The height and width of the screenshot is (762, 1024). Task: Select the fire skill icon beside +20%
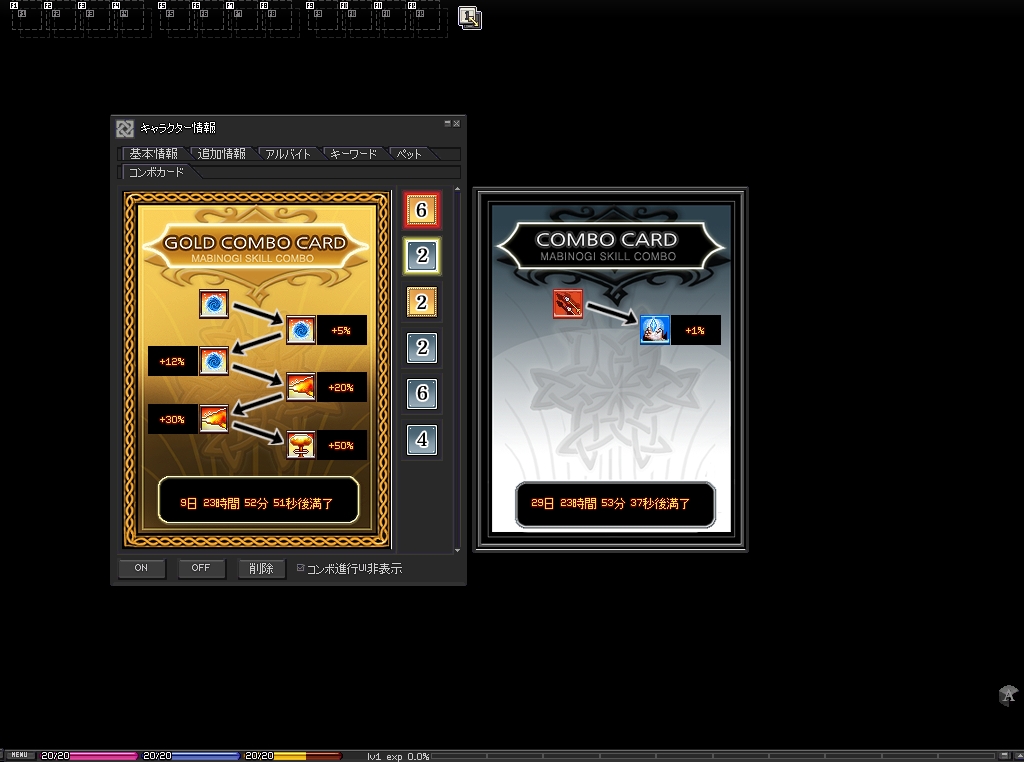pyautogui.click(x=301, y=387)
